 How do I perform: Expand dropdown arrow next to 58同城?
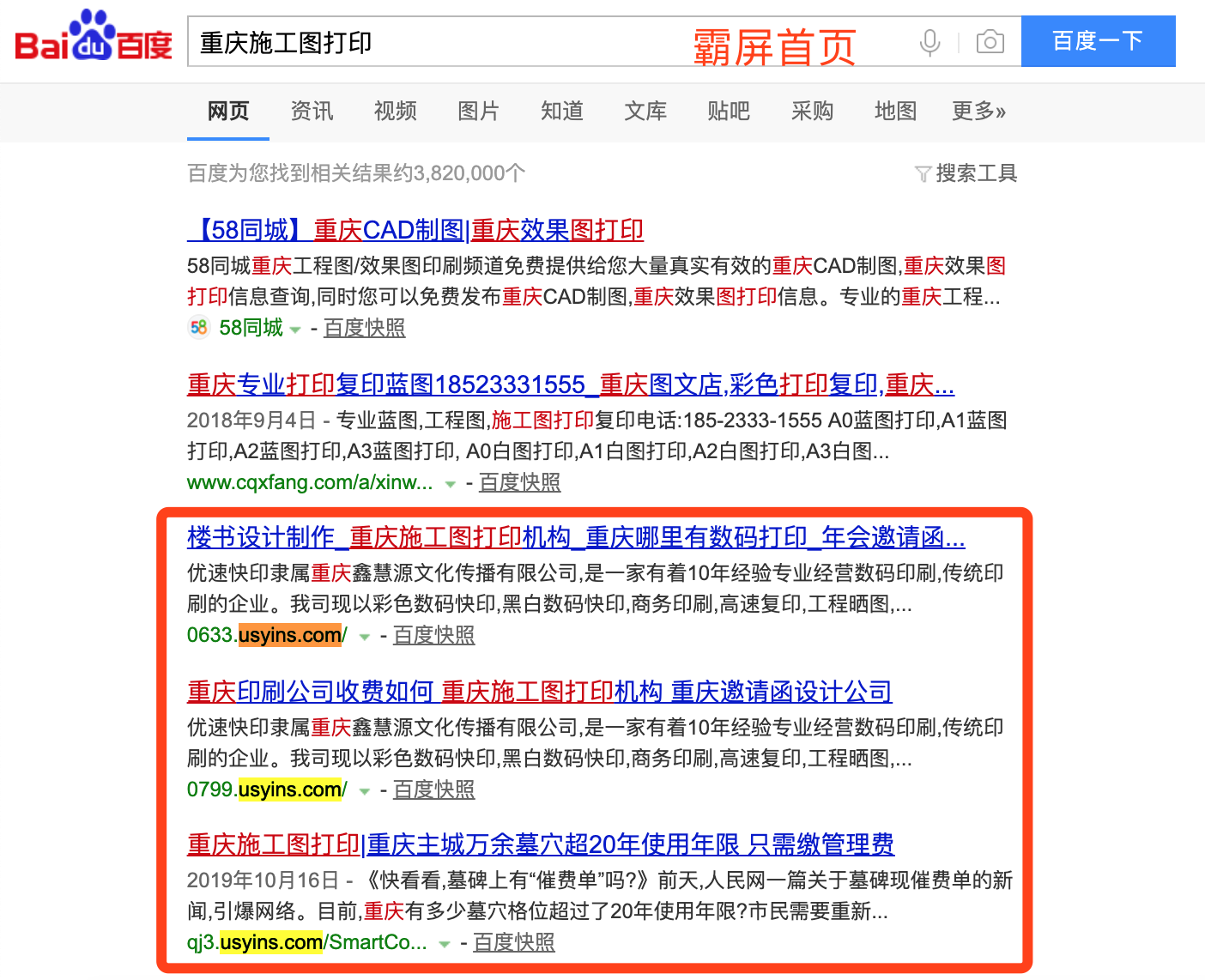pyautogui.click(x=295, y=330)
